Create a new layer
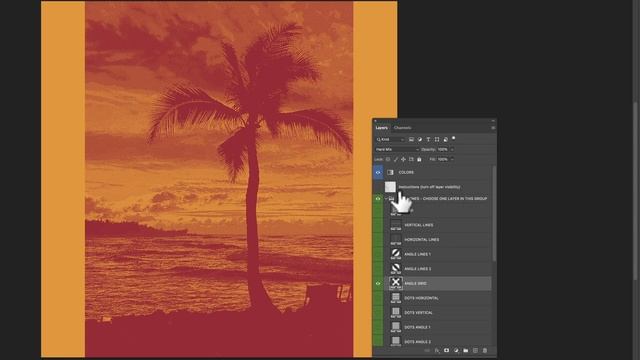 (x=475, y=351)
